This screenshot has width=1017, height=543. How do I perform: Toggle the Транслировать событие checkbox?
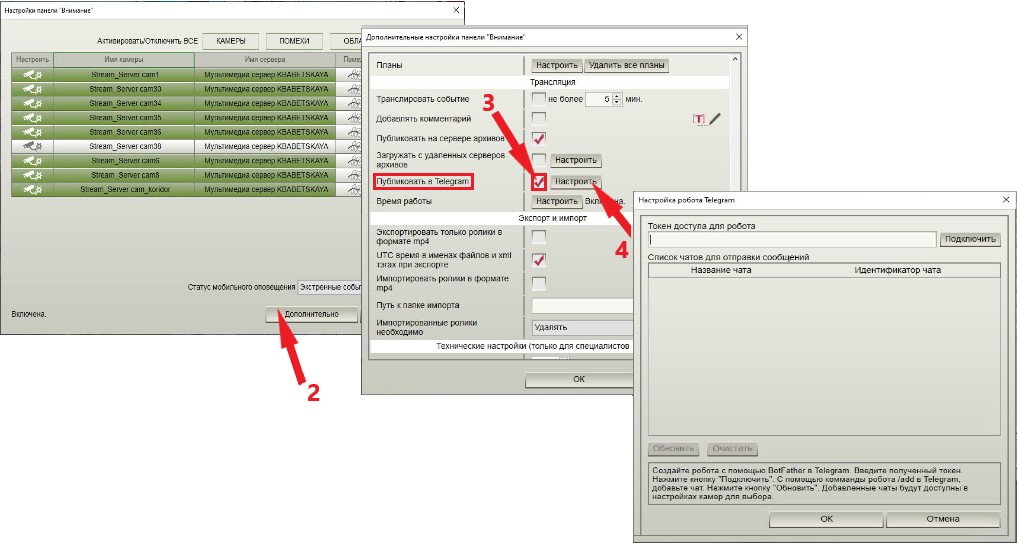pos(538,99)
